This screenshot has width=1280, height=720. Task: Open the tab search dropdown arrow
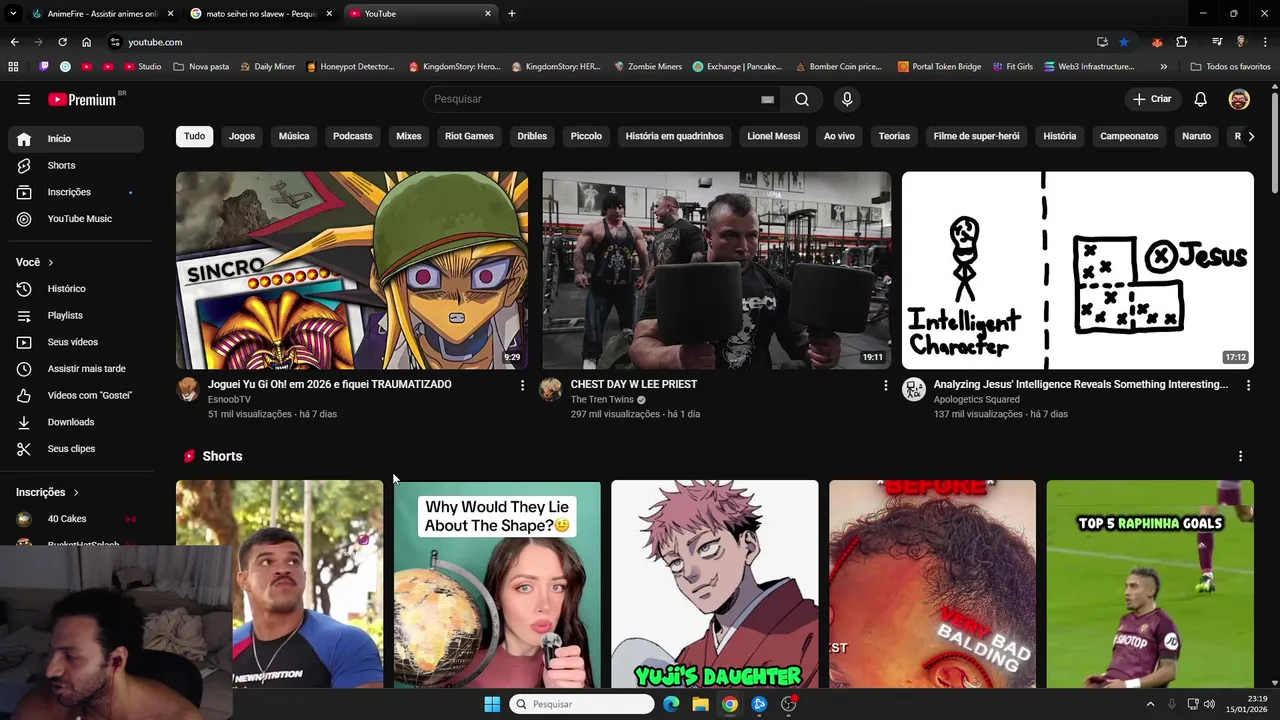tap(13, 14)
